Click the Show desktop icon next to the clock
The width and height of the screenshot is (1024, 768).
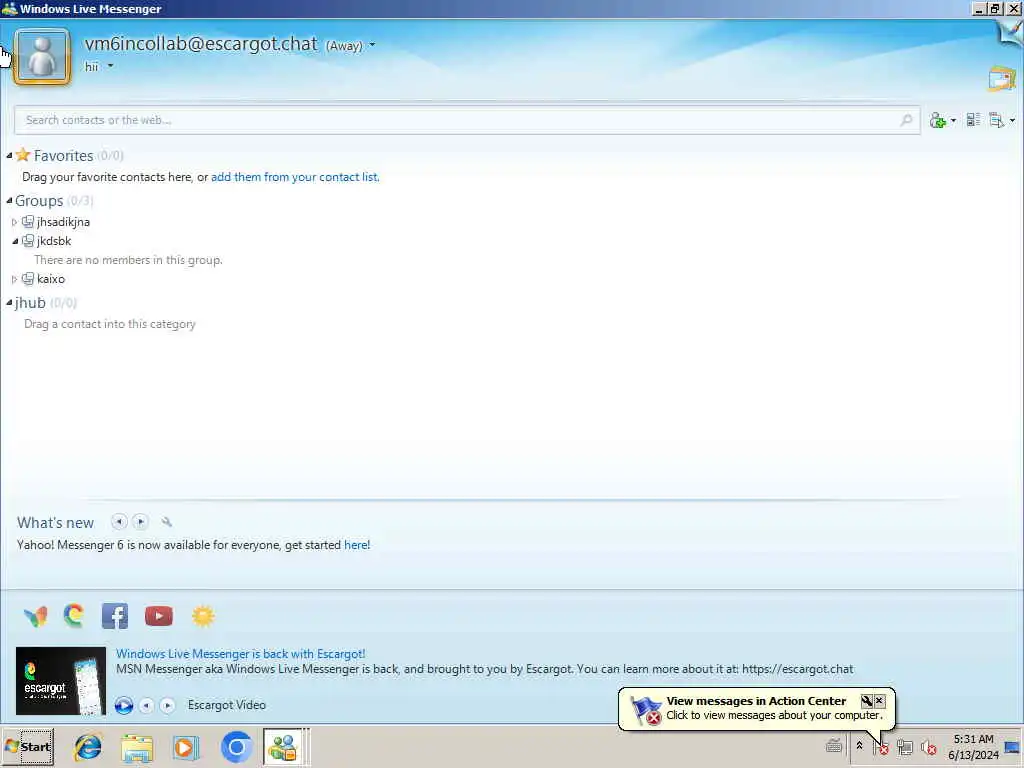[x=1012, y=746]
